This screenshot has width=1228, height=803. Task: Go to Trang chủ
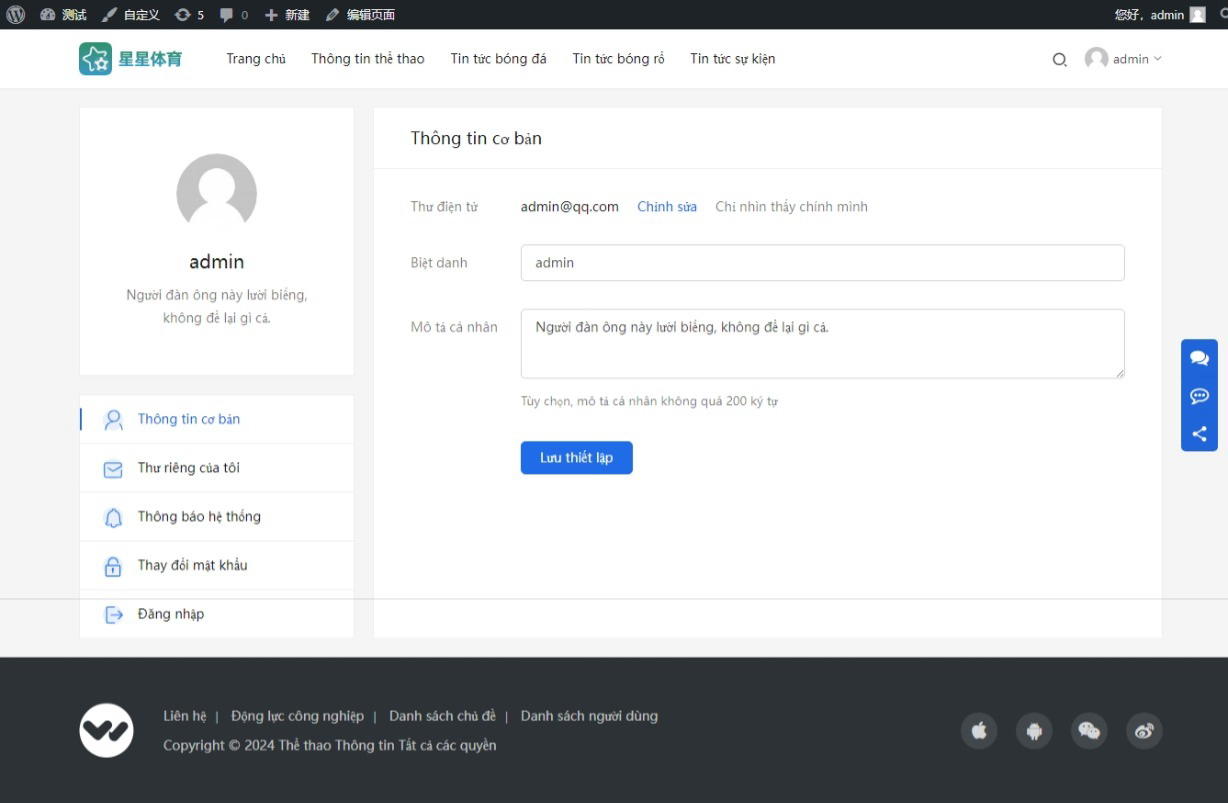click(256, 58)
